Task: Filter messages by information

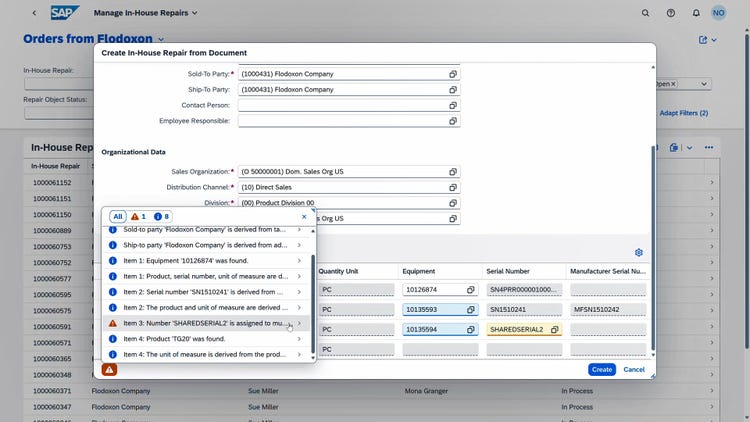Action: [x=161, y=217]
